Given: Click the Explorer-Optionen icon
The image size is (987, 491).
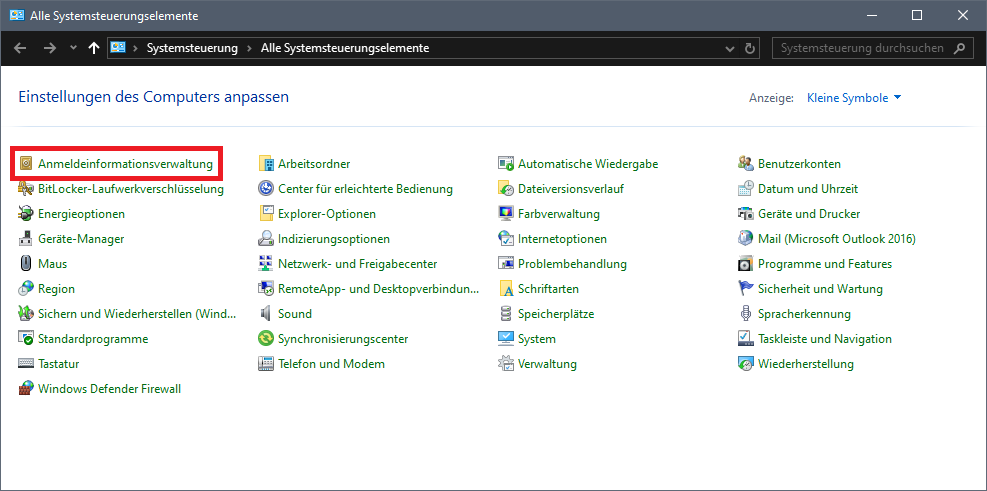Looking at the screenshot, I should click(266, 214).
